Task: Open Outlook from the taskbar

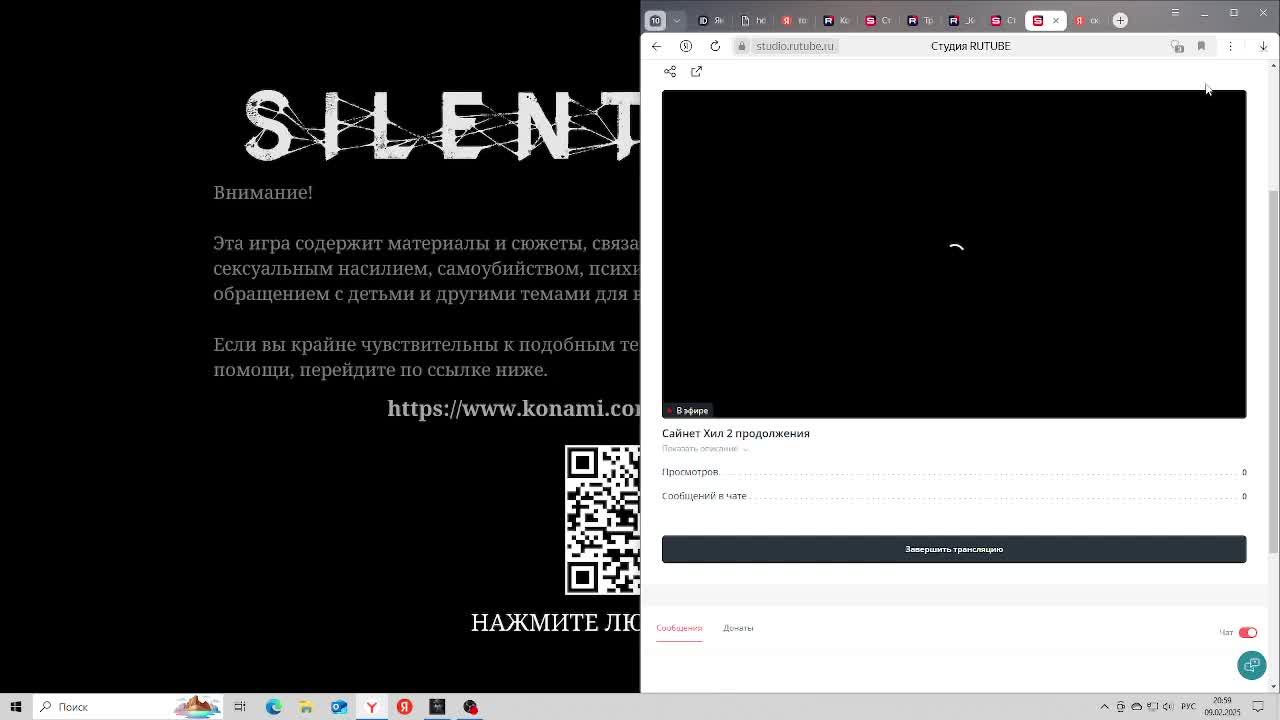Action: point(339,707)
